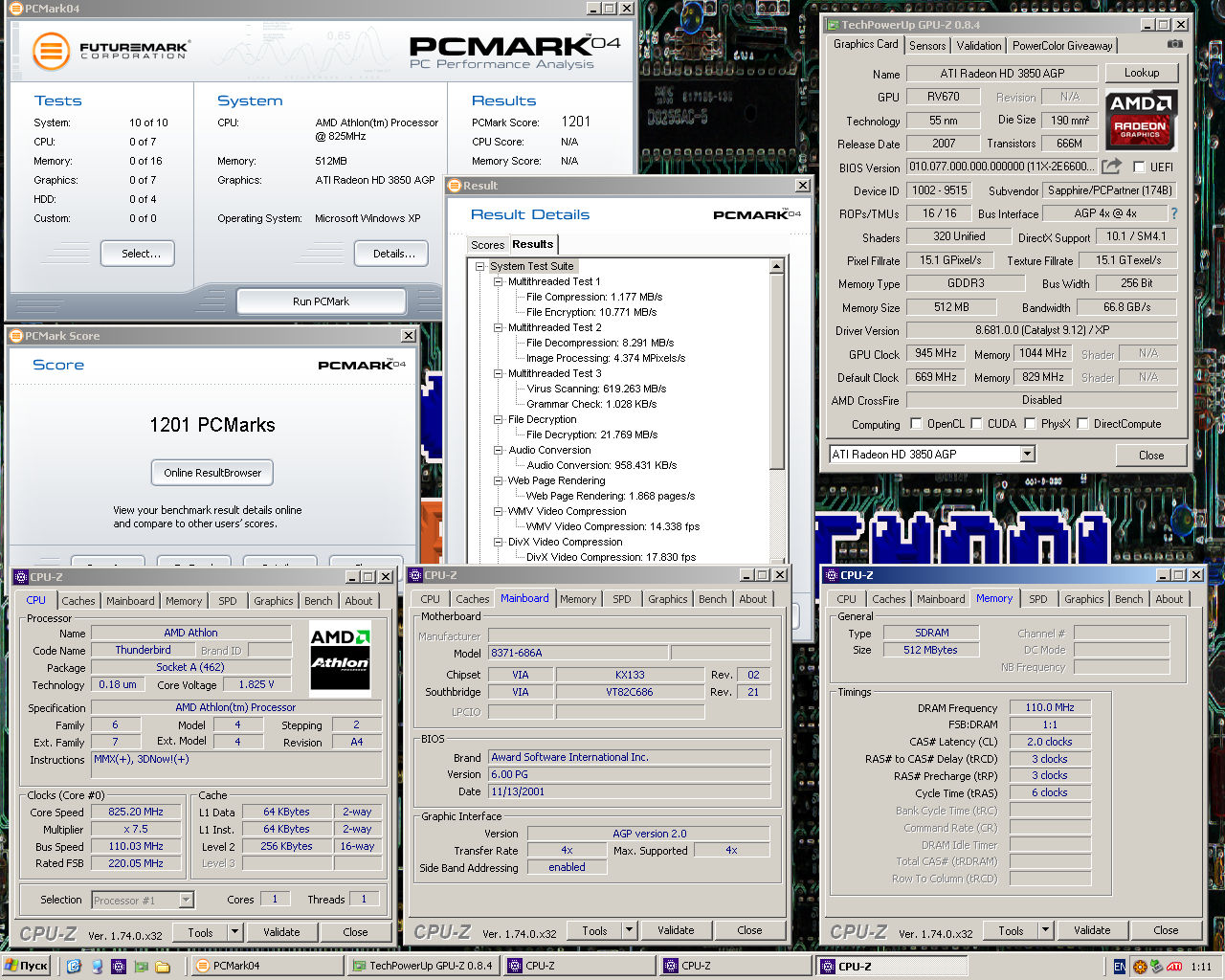The height and width of the screenshot is (980, 1225).
Task: Click the AMD Radeon Graphics logo in GPU-Z
Action: tap(1141, 119)
